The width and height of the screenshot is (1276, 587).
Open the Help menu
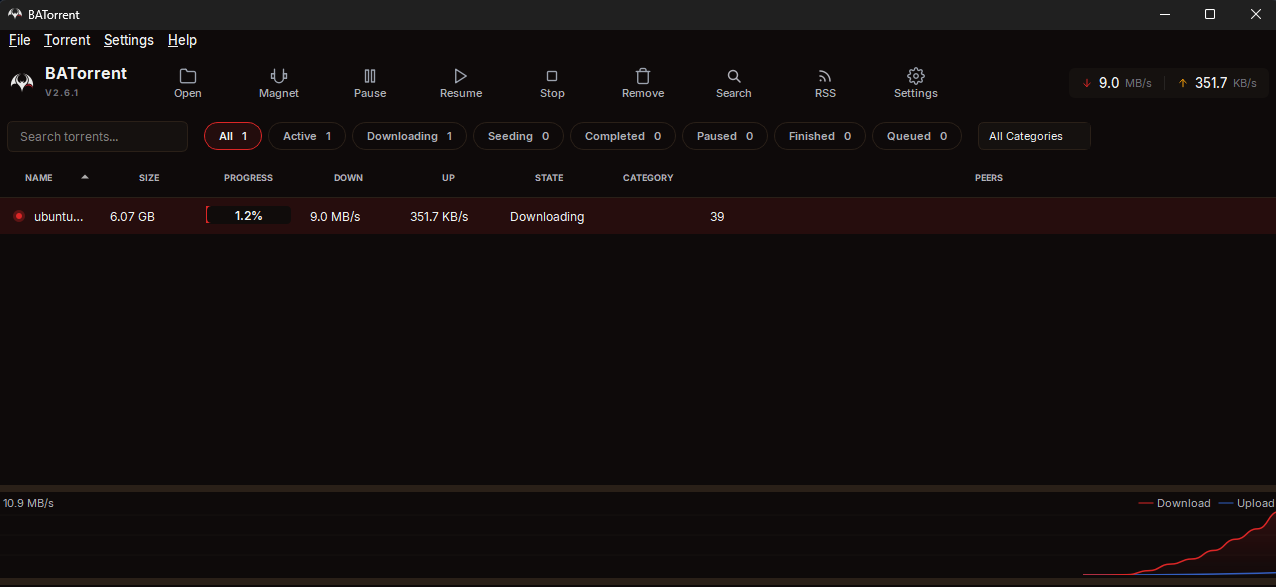click(182, 40)
